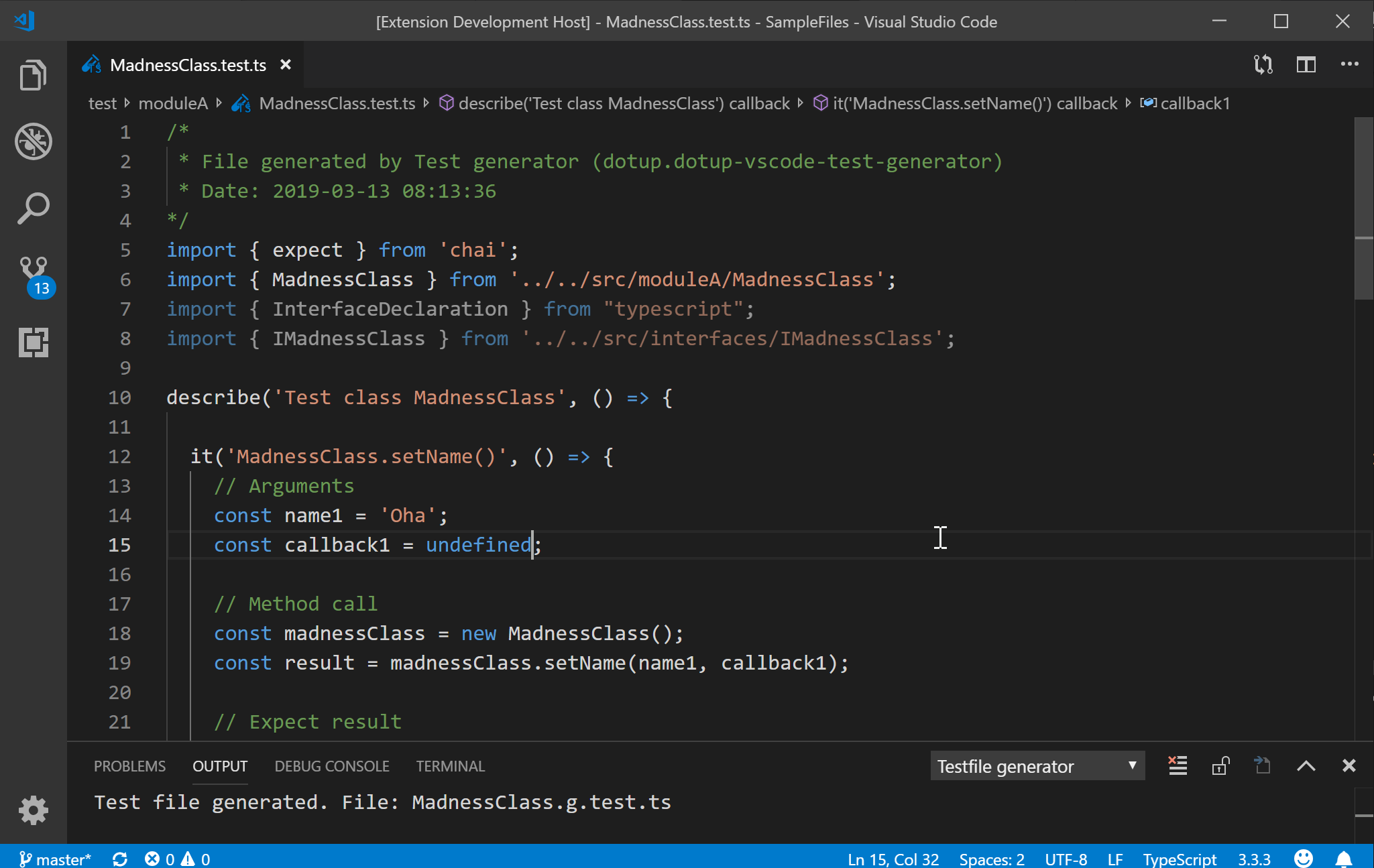The width and height of the screenshot is (1374, 868).
Task: Click the Search icon in activity bar
Action: point(33,207)
